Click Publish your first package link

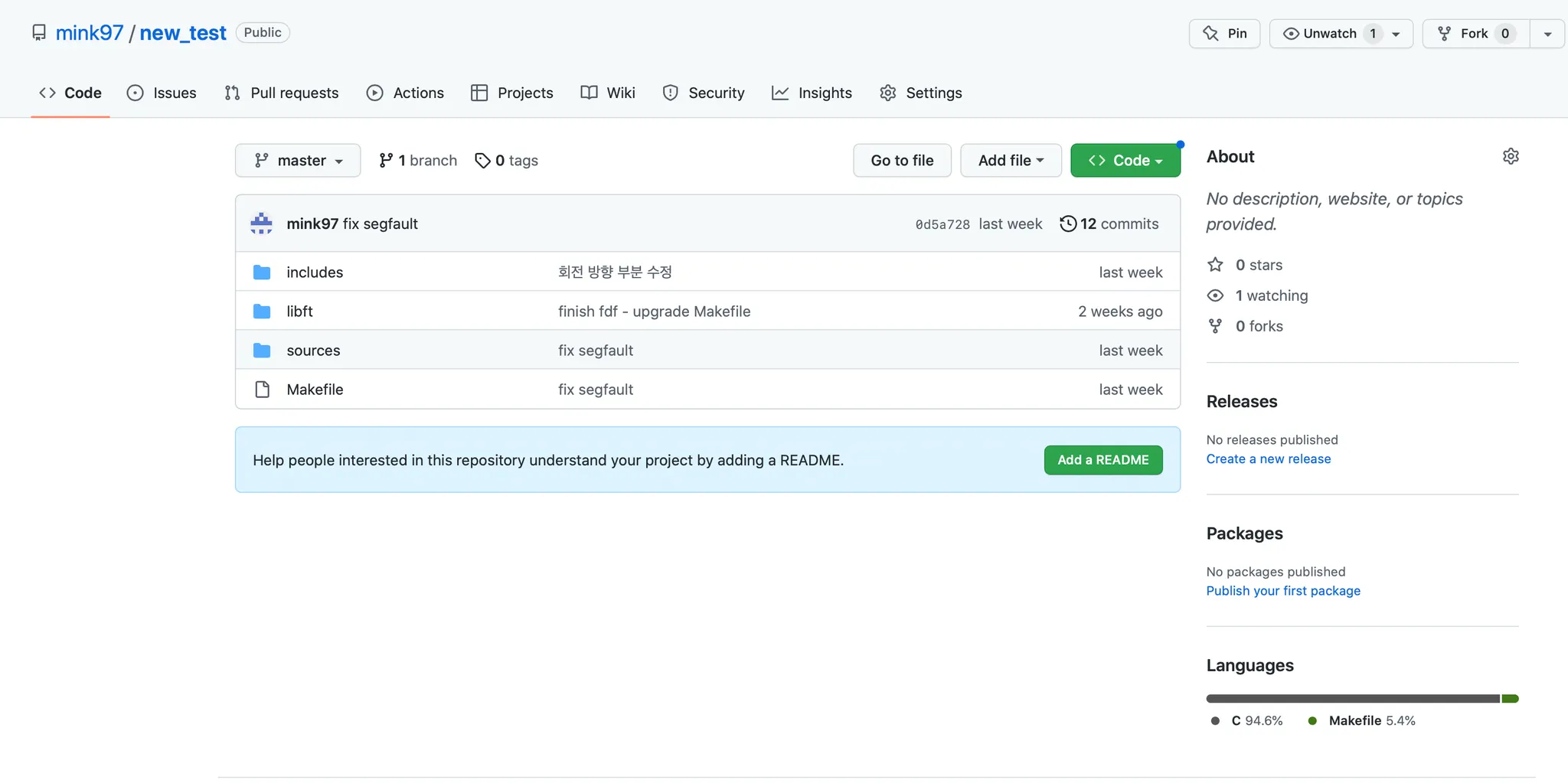coord(1283,591)
